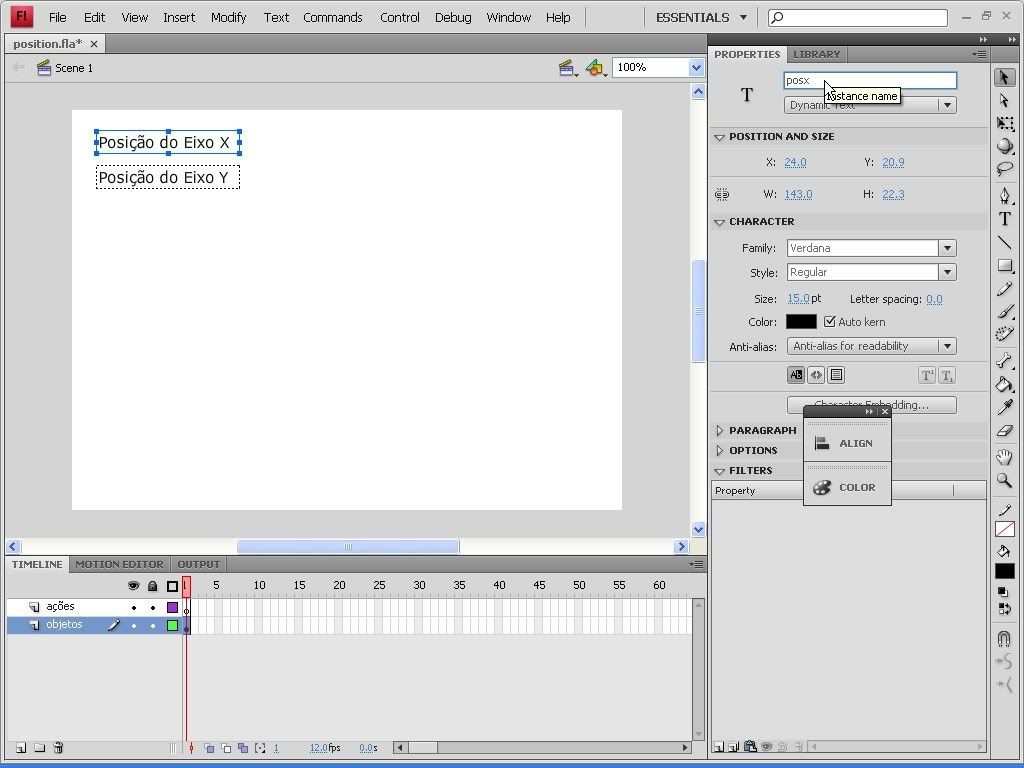Toggle lock dot of objetos layer
This screenshot has width=1024, height=768.
153,625
